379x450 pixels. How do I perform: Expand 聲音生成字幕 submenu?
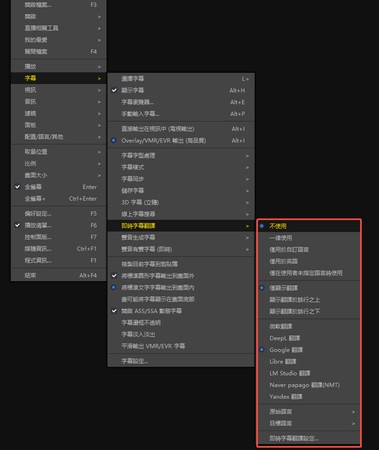click(181, 237)
